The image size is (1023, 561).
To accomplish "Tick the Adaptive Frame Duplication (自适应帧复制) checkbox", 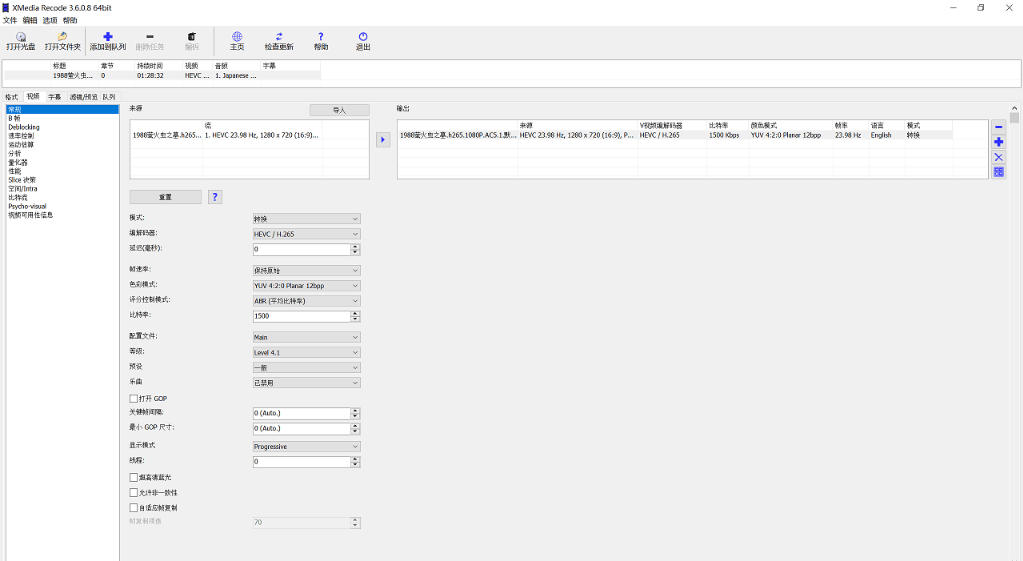I will pos(134,508).
